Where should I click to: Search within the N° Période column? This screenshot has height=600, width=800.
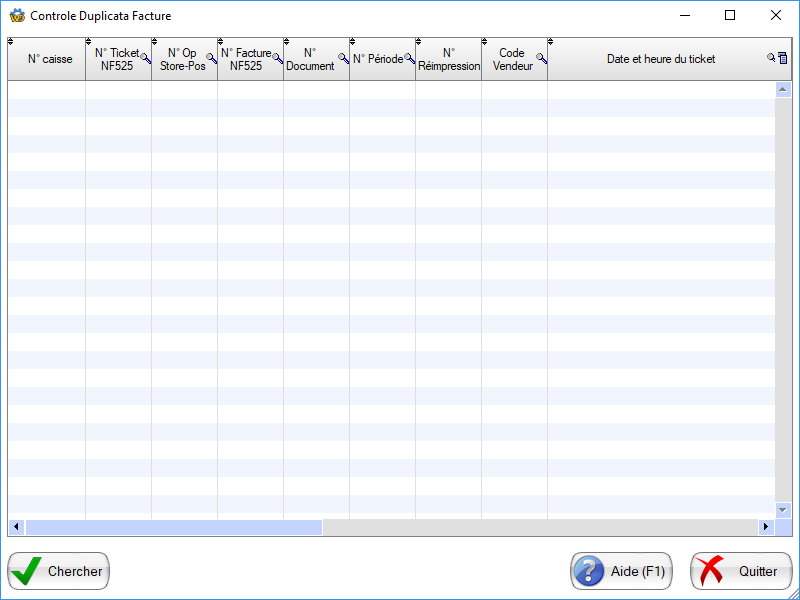tap(409, 59)
